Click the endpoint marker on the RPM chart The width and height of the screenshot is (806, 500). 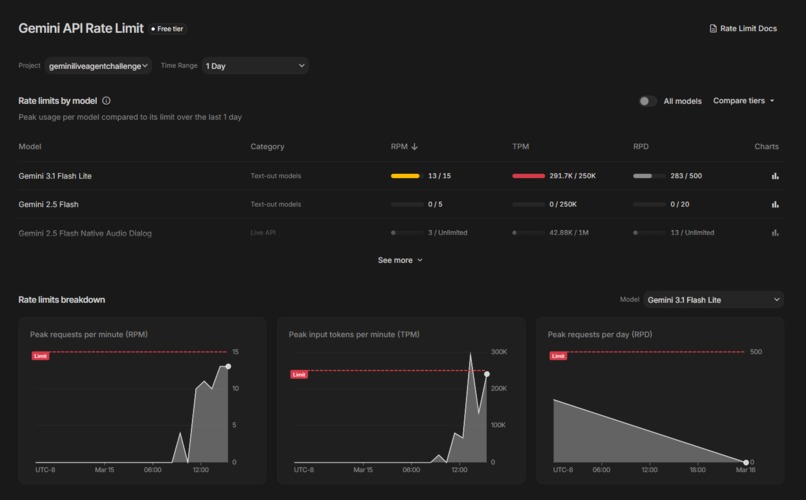(228, 366)
